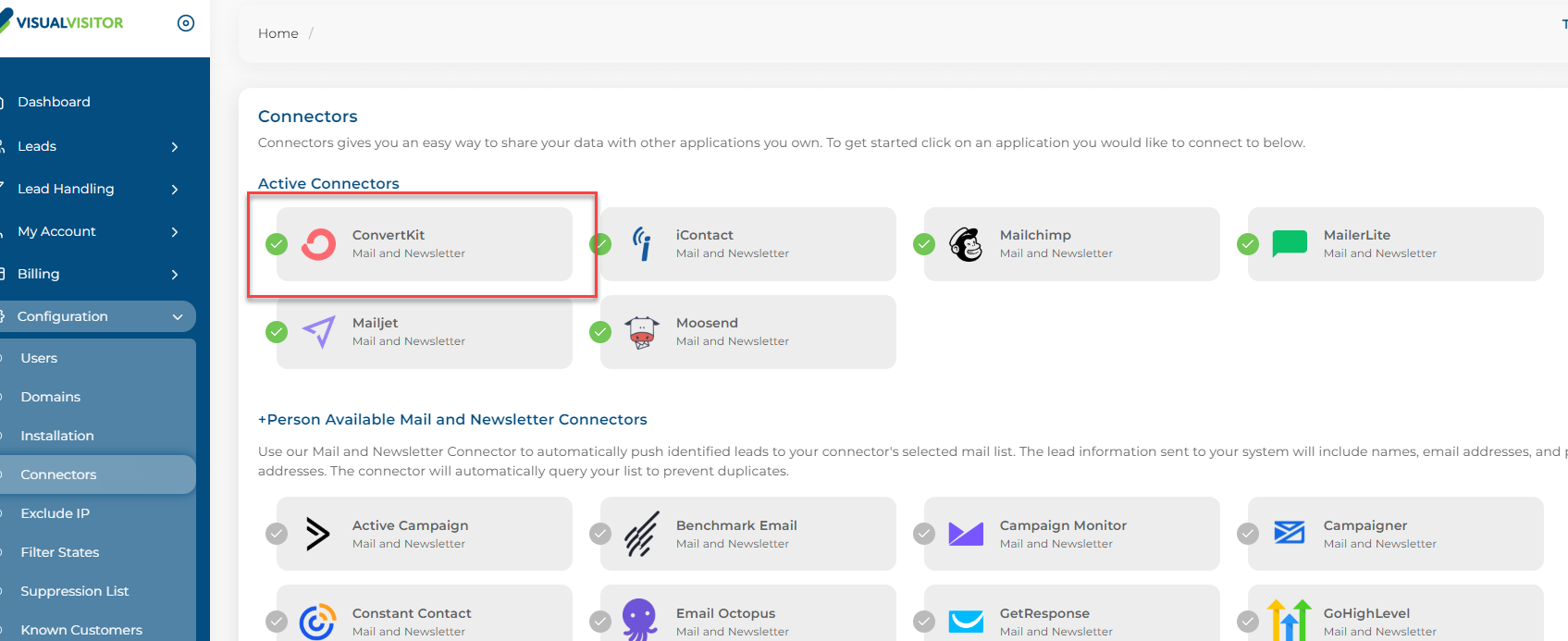Open Exclude IP settings
Image resolution: width=1568 pixels, height=641 pixels.
pos(56,513)
